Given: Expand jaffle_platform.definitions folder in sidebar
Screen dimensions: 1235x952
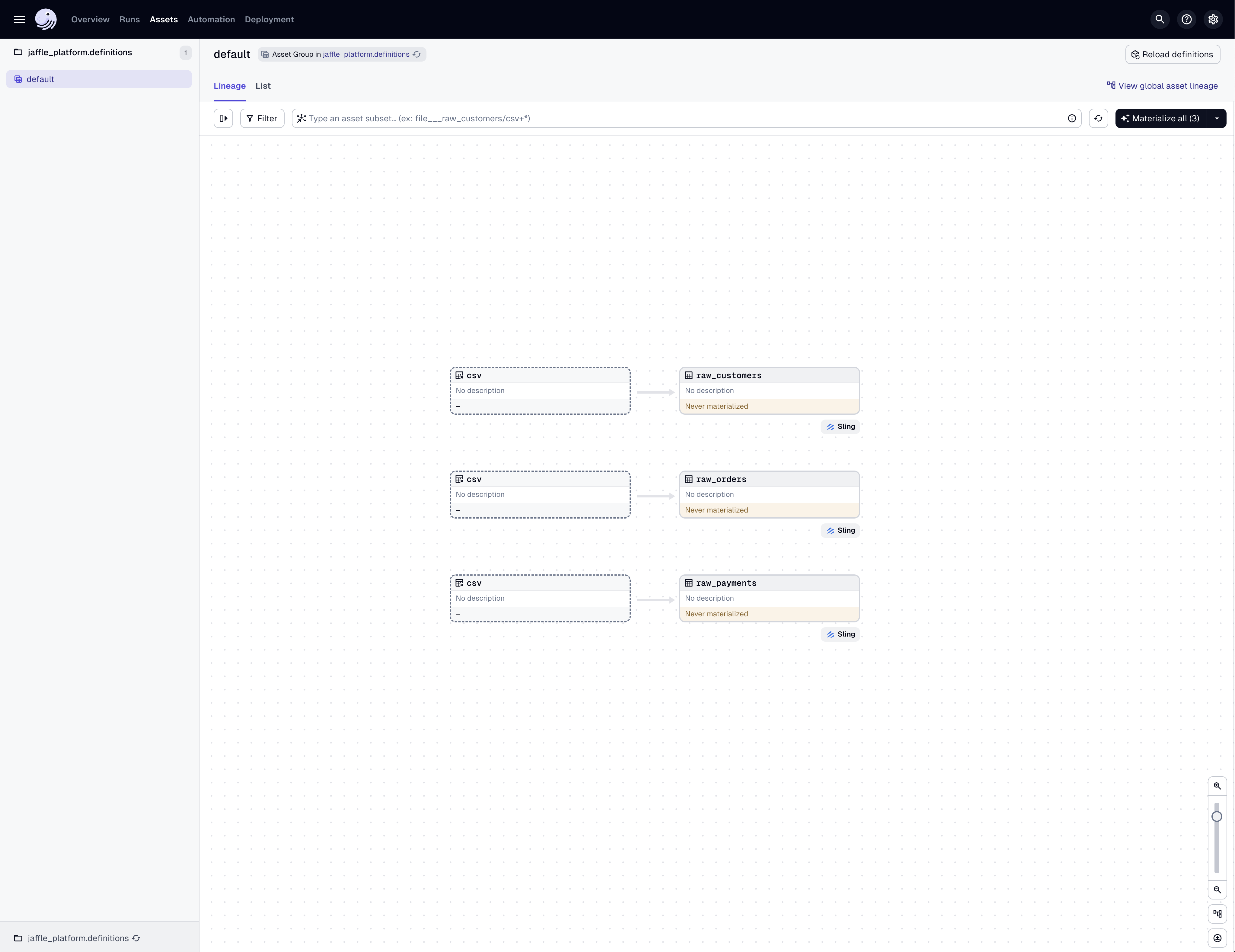Looking at the screenshot, I should (79, 52).
